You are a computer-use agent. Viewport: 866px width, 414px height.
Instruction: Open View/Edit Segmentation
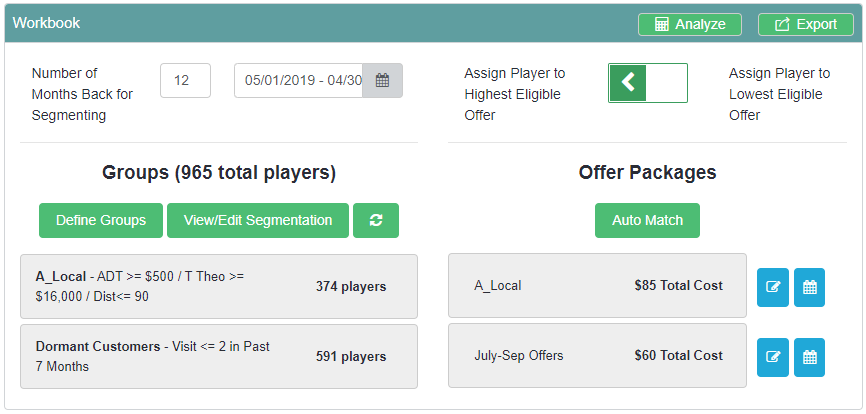tap(258, 221)
